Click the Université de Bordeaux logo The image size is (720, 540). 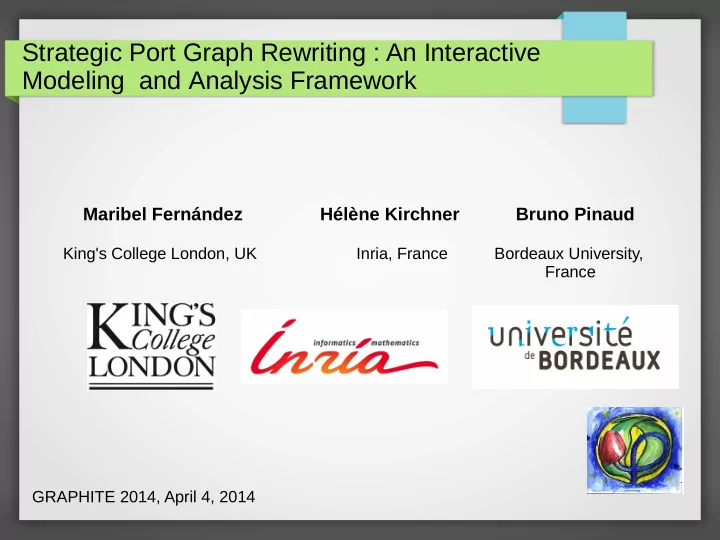click(575, 347)
